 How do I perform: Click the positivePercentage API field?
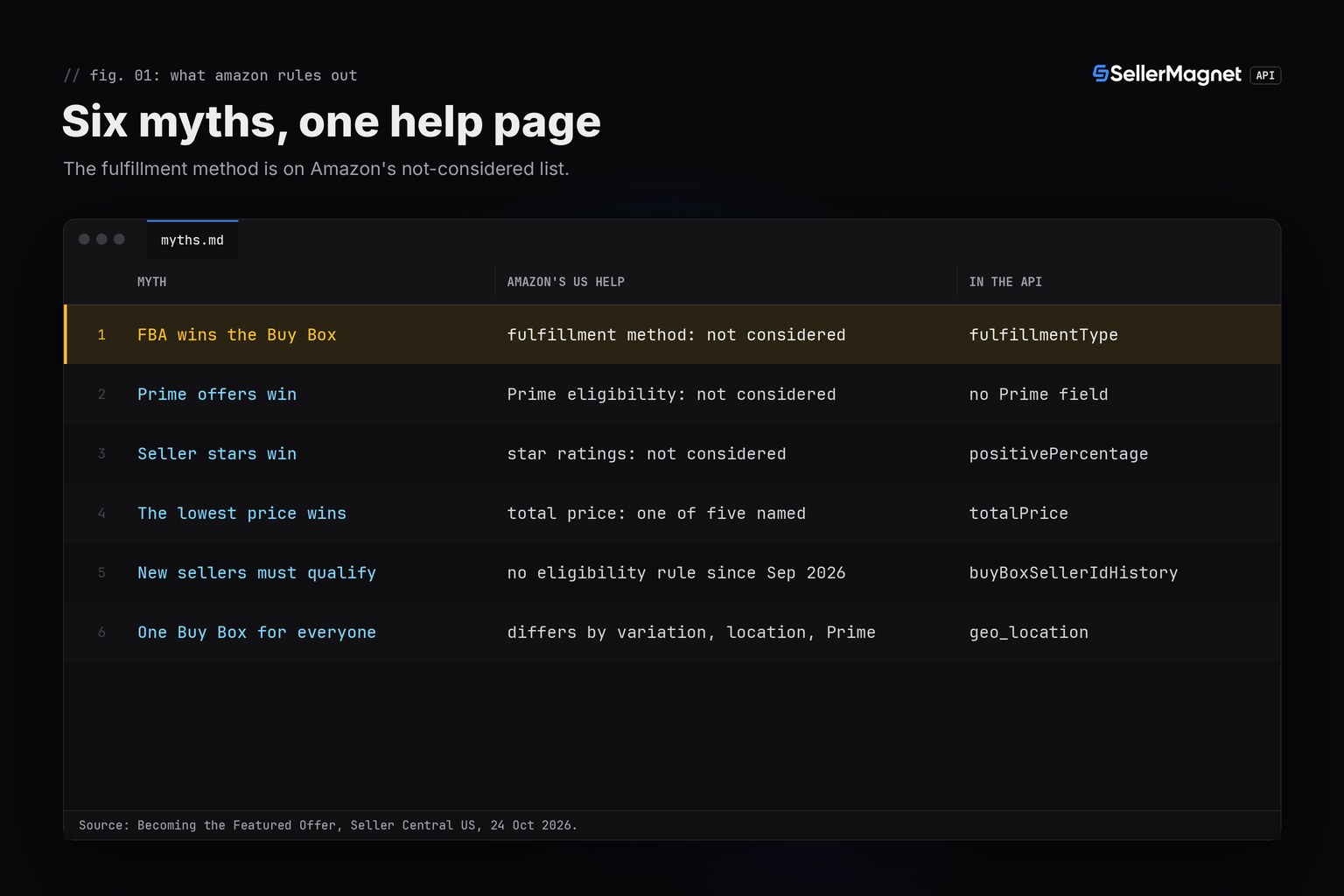[x=1059, y=454]
